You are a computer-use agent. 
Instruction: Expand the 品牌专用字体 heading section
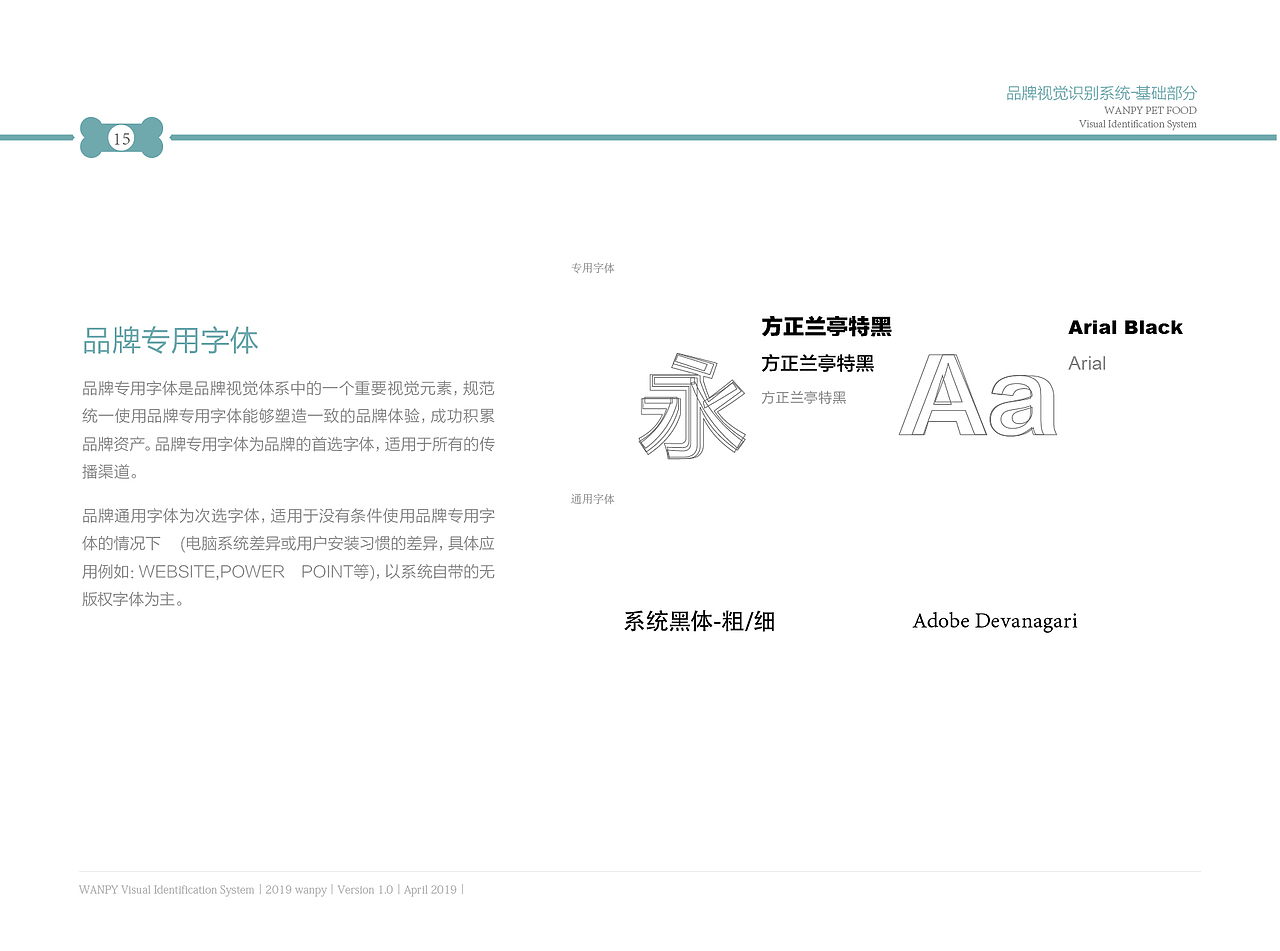pyautogui.click(x=170, y=341)
